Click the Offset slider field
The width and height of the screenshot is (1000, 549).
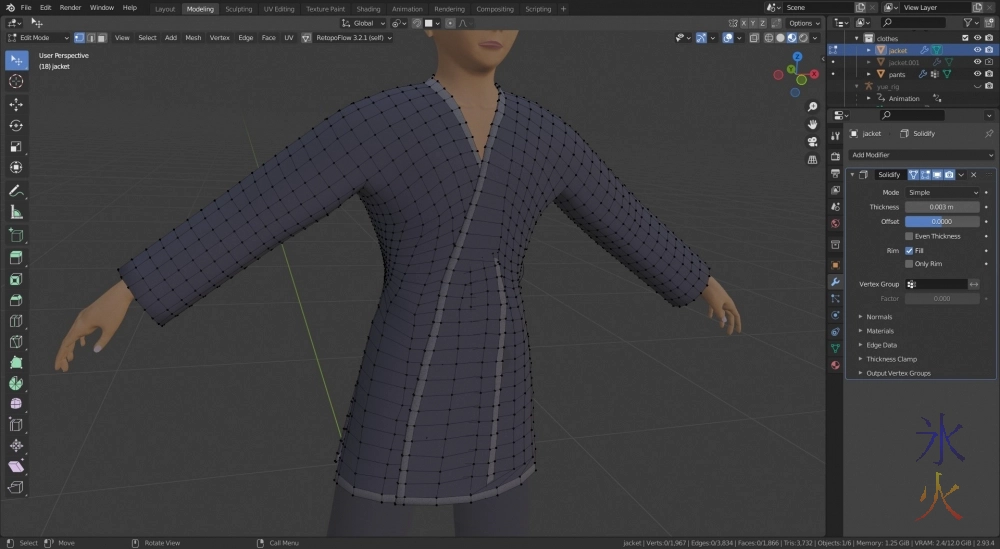coord(941,221)
